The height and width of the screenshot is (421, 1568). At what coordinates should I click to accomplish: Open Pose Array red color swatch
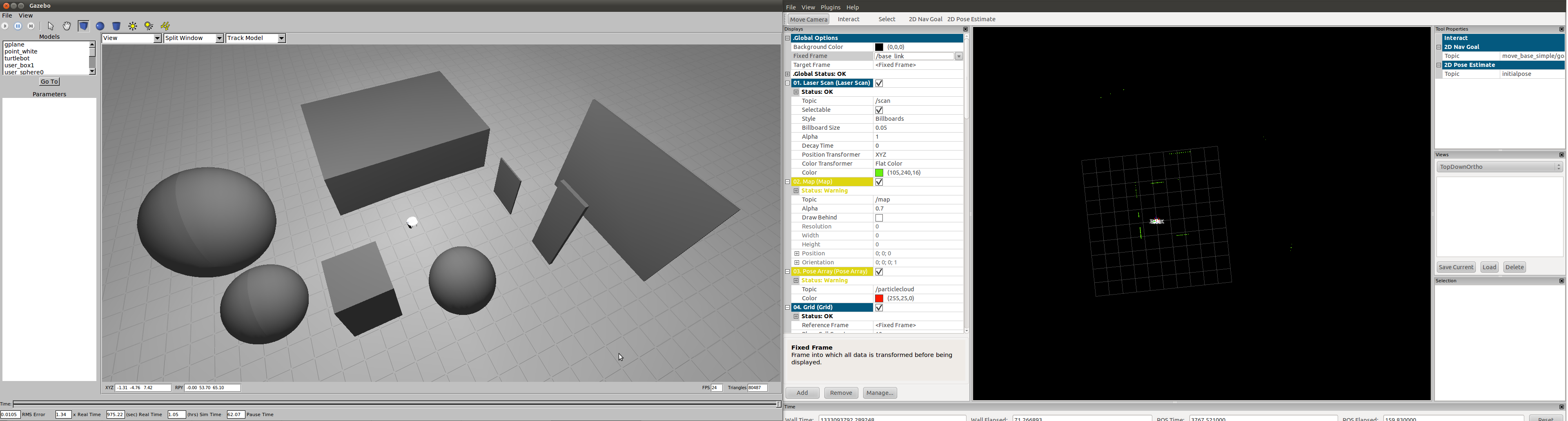(x=879, y=299)
